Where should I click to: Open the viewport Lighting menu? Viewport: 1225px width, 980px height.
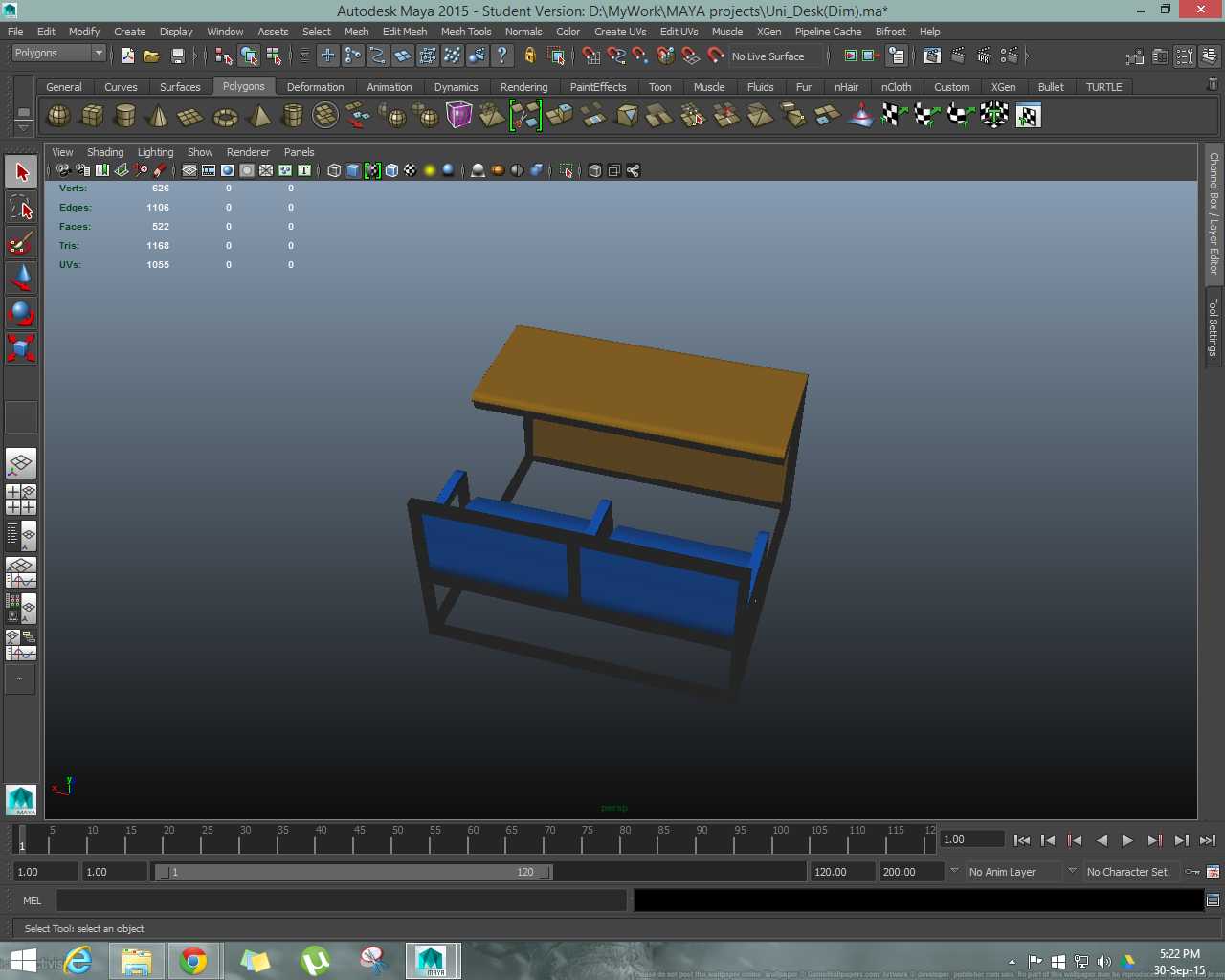click(x=155, y=152)
